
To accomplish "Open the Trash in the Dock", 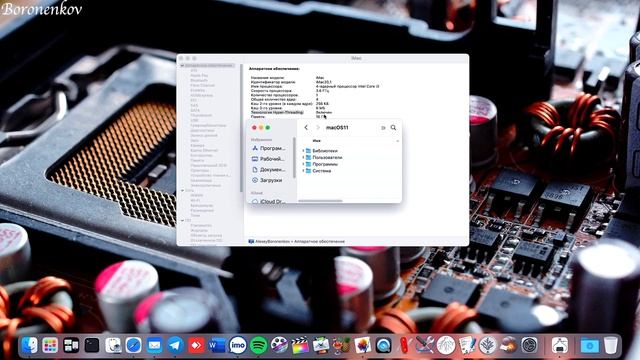I will click(611, 346).
